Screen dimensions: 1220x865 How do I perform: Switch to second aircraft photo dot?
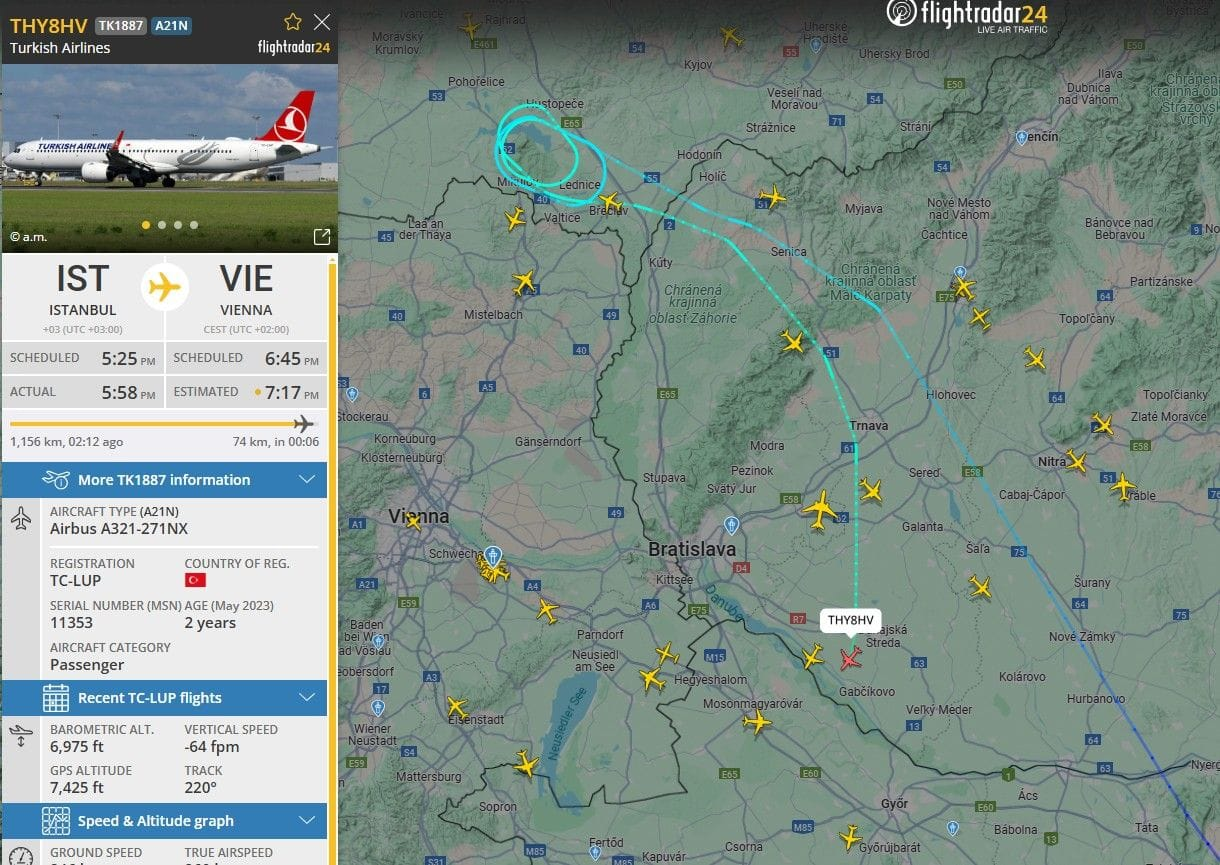[x=162, y=225]
